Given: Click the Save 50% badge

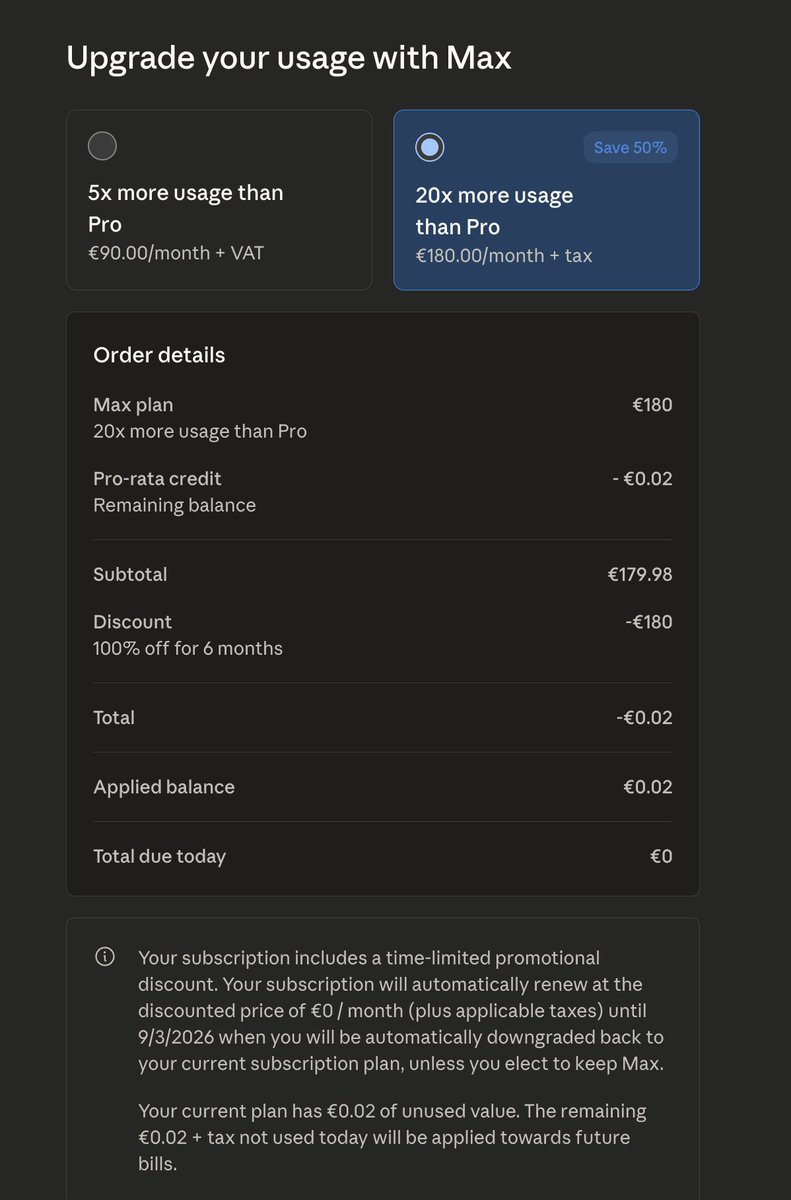Looking at the screenshot, I should [x=630, y=148].
